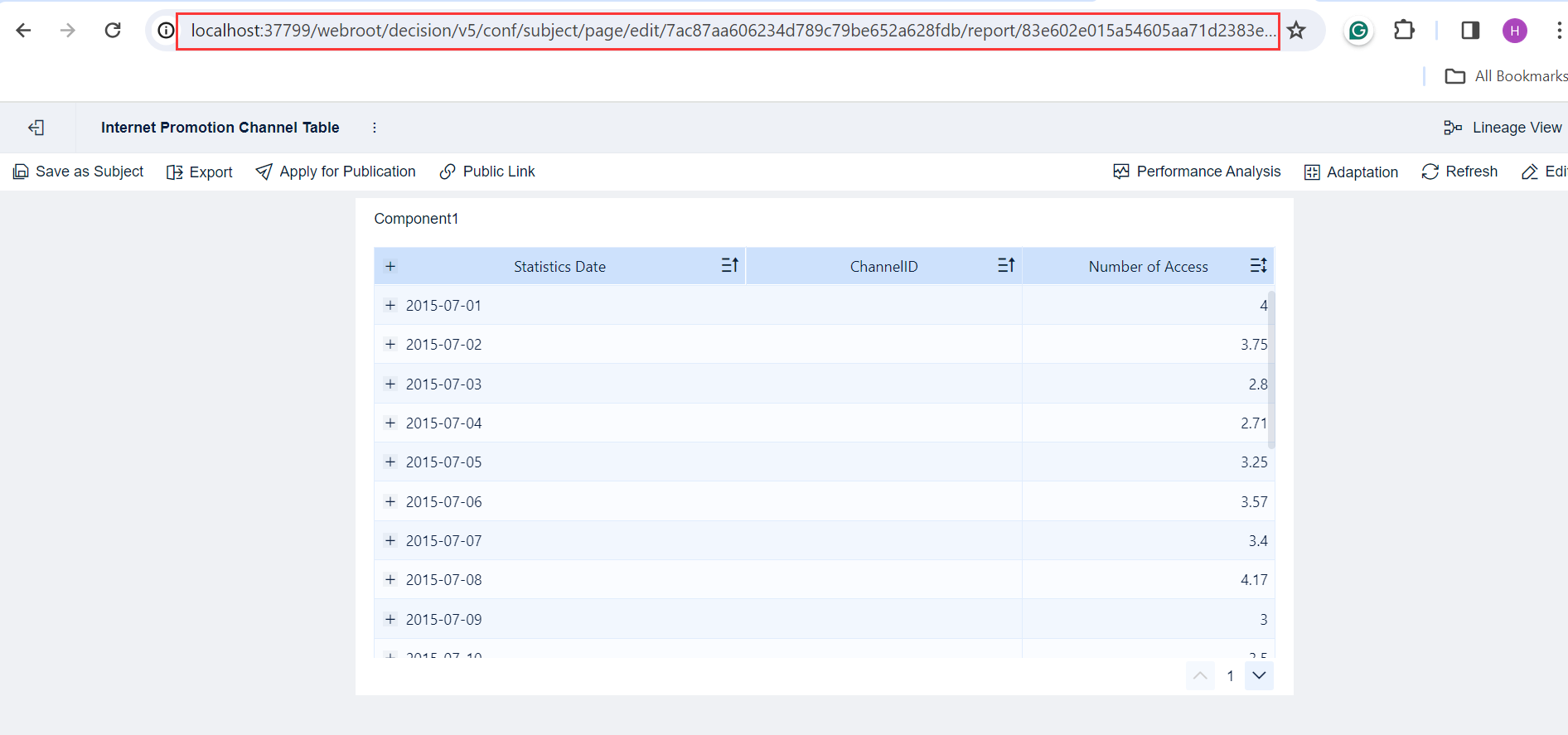Click Save as Subject
The height and width of the screenshot is (735, 1568).
pos(78,172)
